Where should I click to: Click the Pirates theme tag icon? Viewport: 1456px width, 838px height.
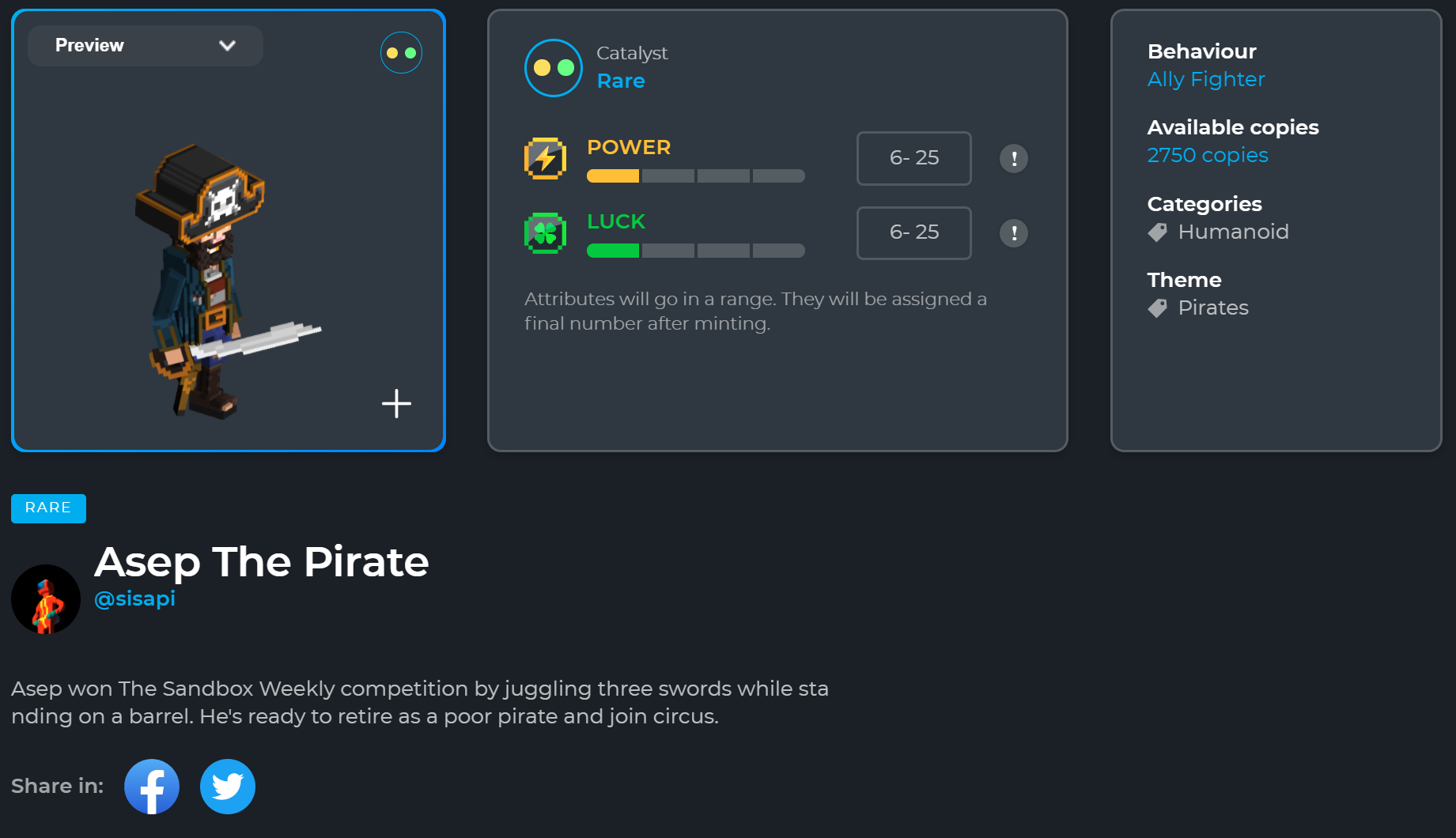pyautogui.click(x=1157, y=308)
